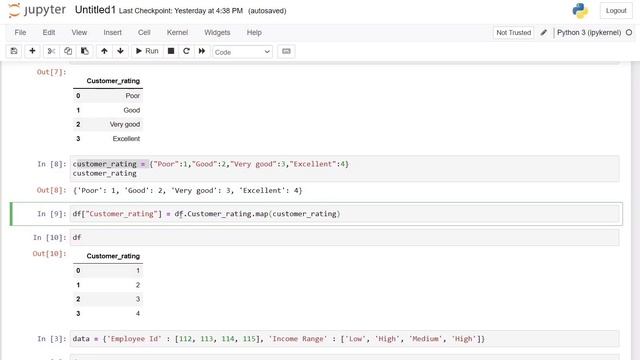Click the Out[7] output prompt label

click(x=51, y=72)
